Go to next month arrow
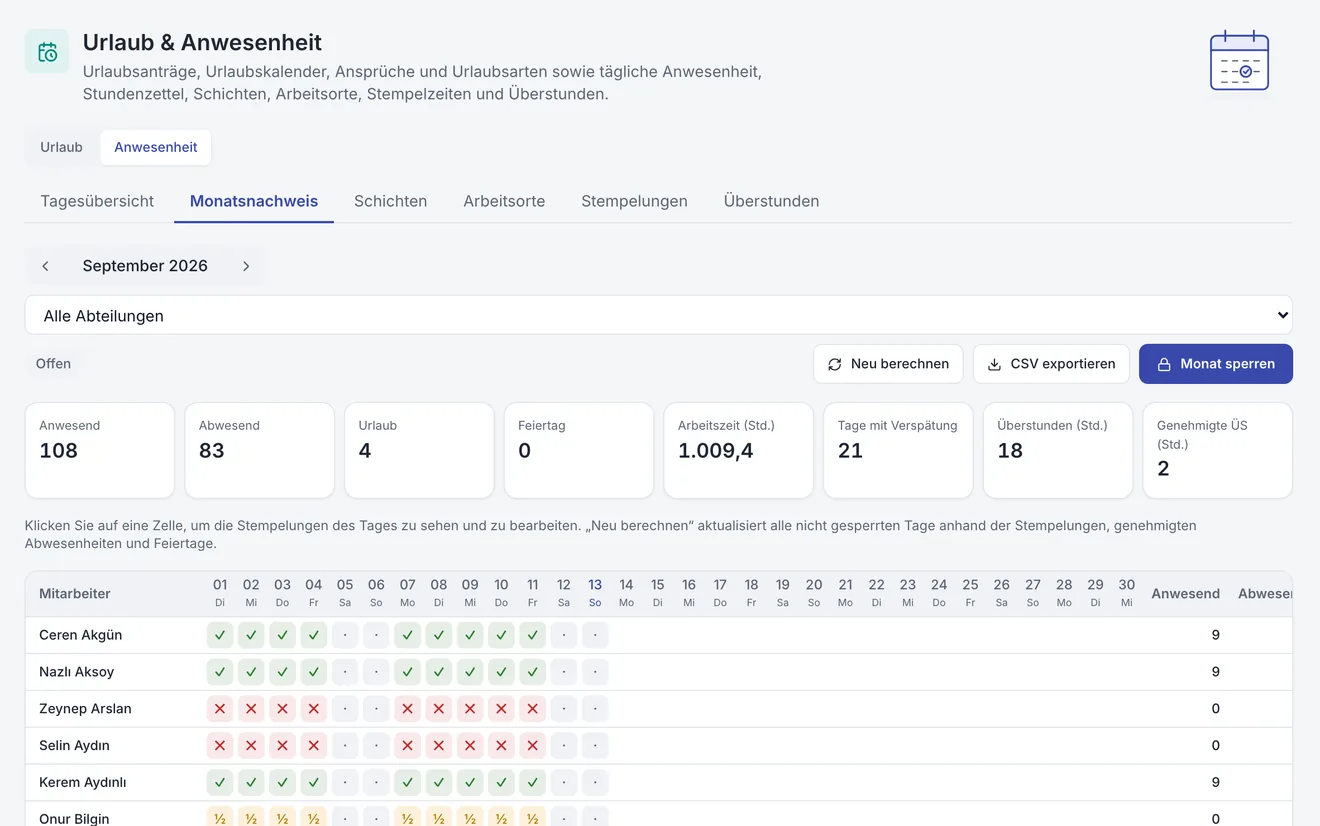Screen dimensions: 1320x826 click(x=246, y=266)
